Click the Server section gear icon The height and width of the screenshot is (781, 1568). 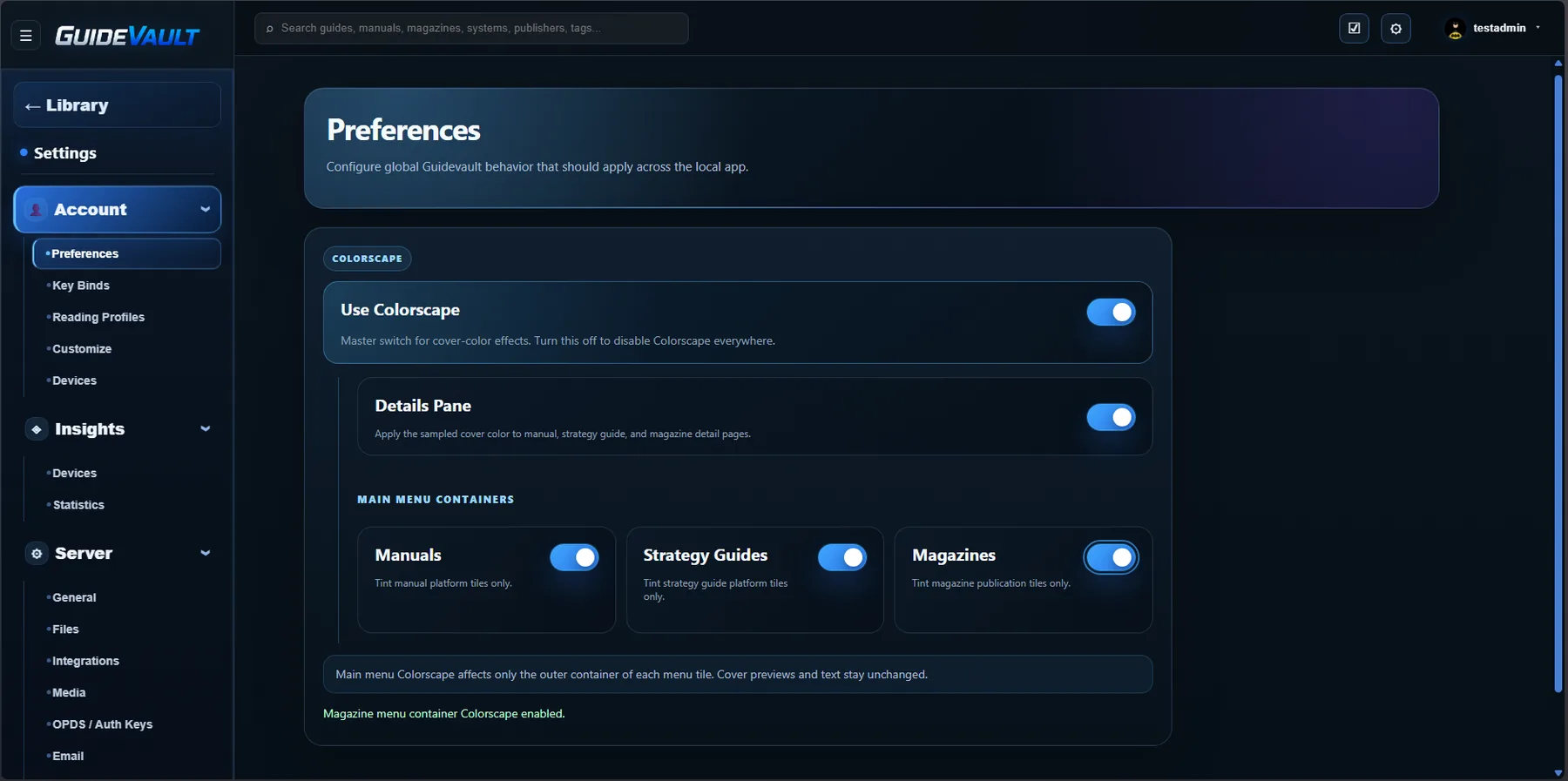point(36,554)
